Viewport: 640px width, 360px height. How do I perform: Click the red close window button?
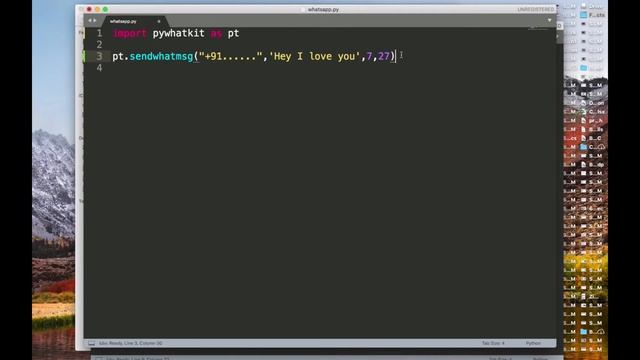tap(89, 9)
